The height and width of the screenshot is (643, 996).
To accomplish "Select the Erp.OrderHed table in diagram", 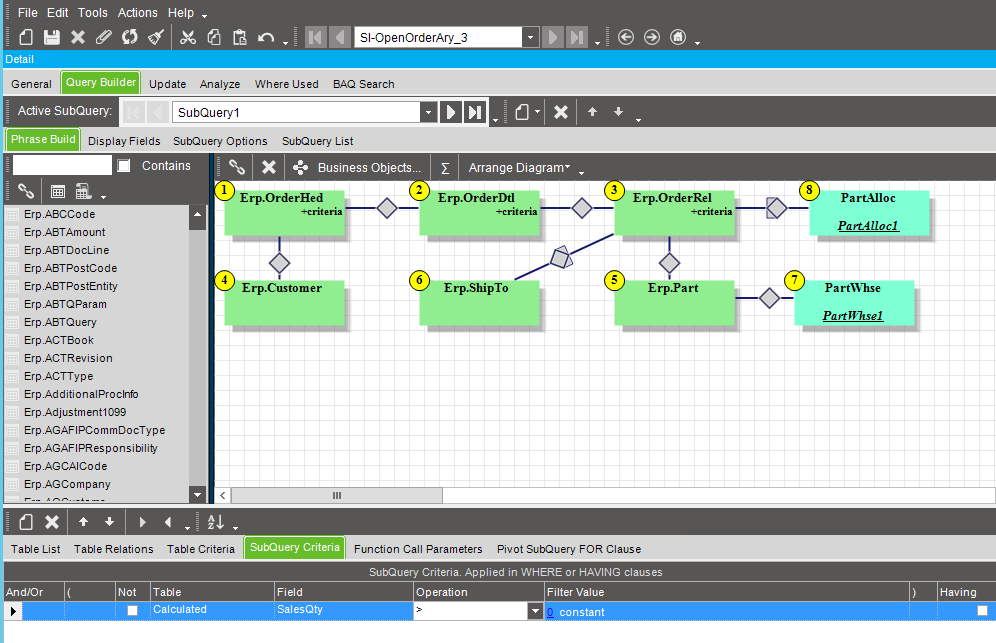I will pyautogui.click(x=285, y=213).
